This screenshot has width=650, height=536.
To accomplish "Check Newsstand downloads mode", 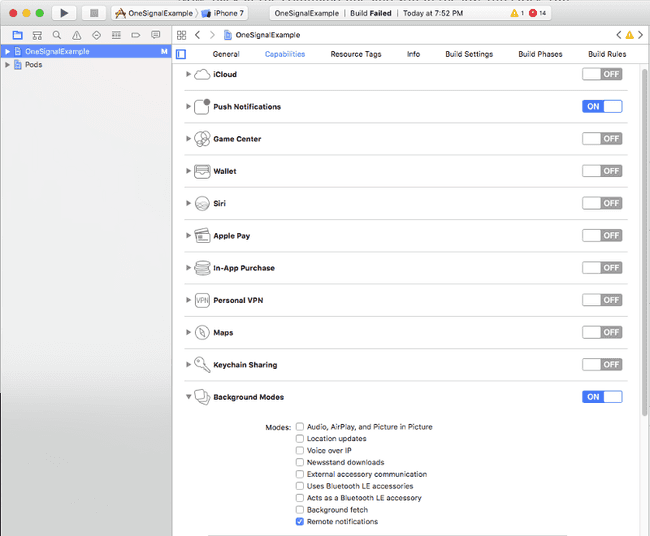I will (300, 462).
